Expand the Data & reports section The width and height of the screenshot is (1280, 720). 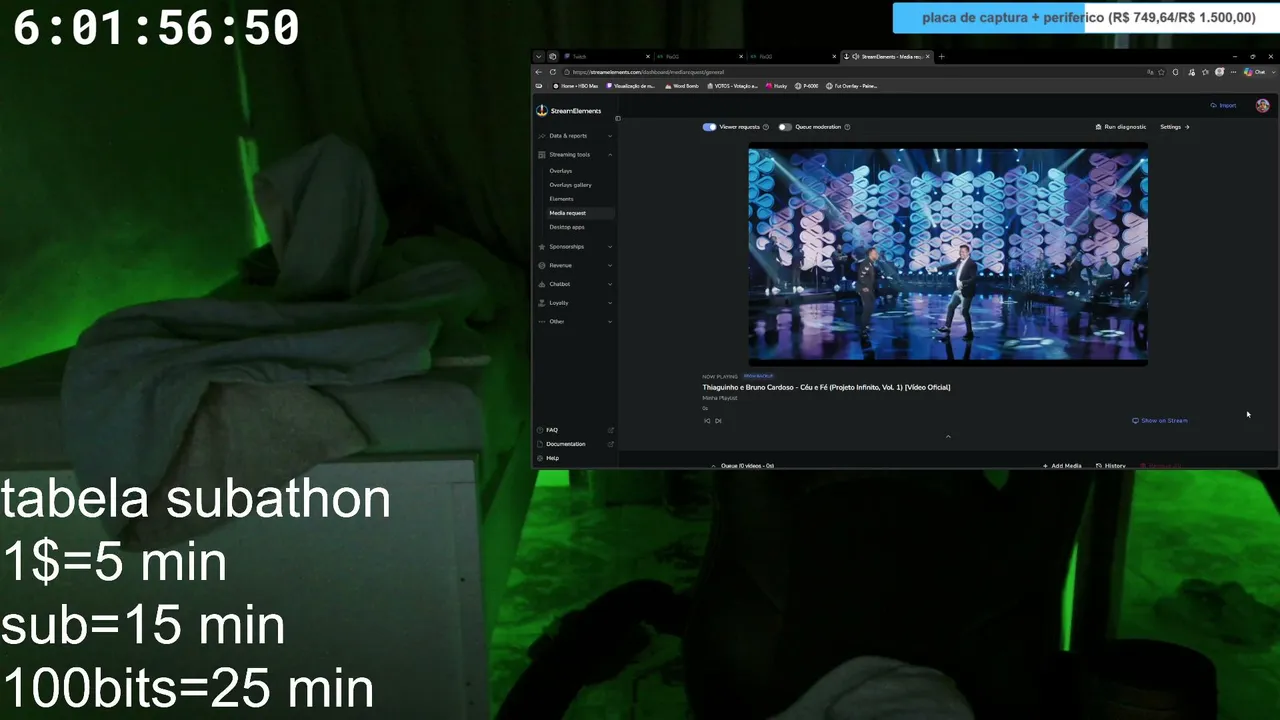(x=575, y=136)
